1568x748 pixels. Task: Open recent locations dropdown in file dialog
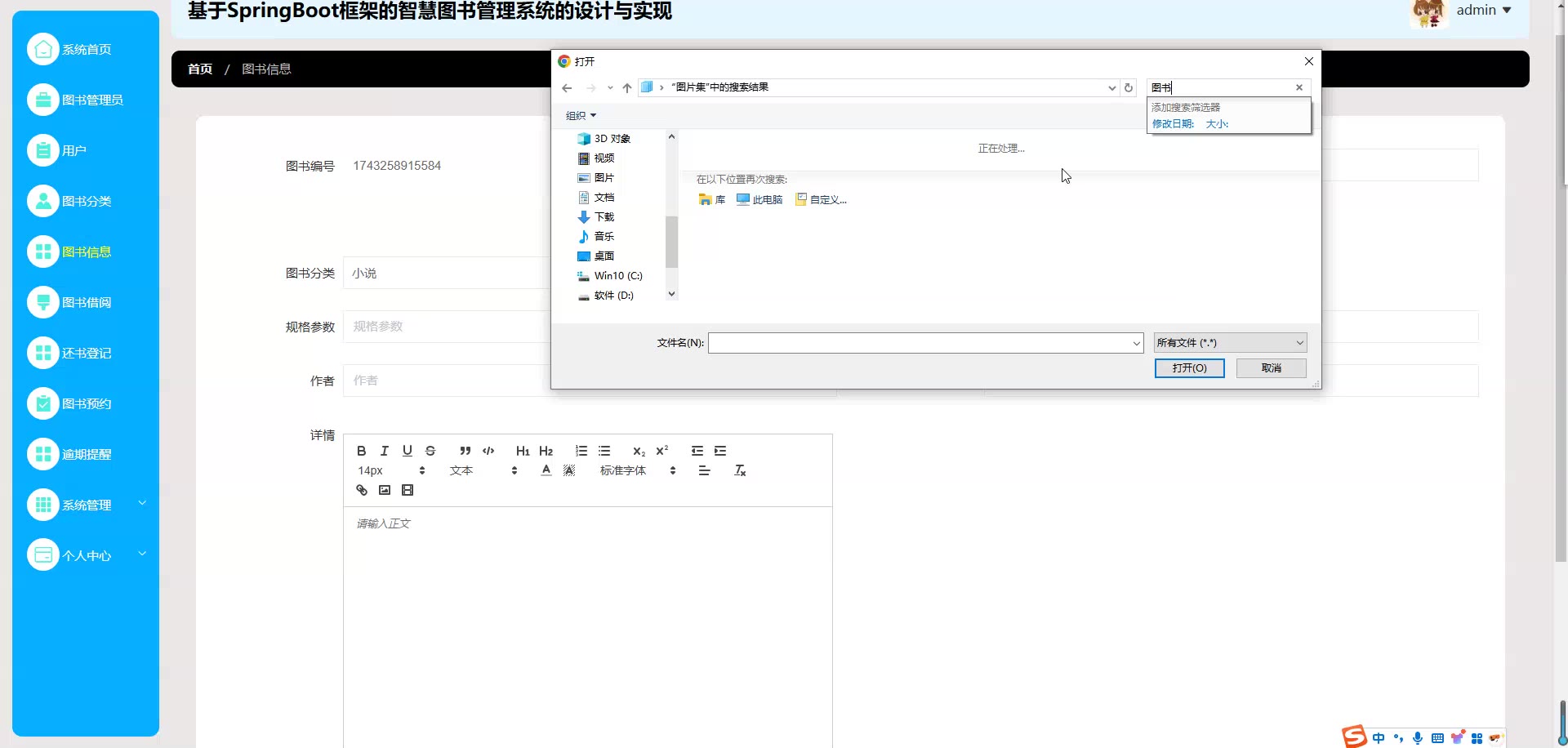pyautogui.click(x=610, y=88)
